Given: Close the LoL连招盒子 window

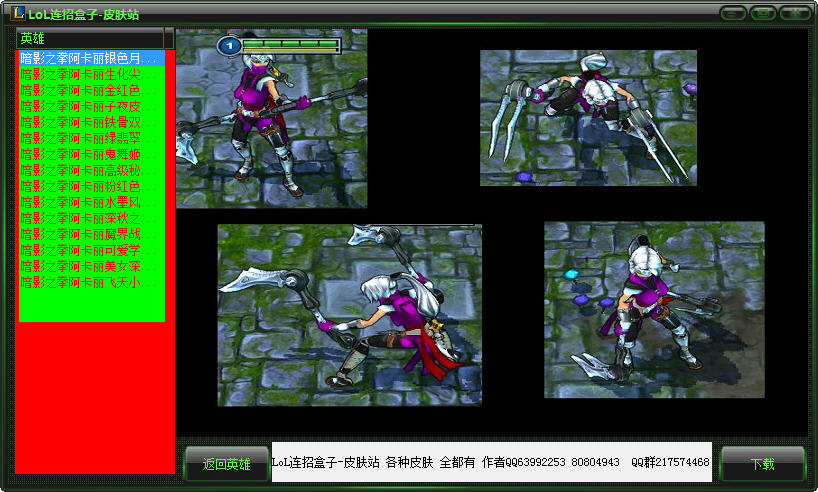Looking at the screenshot, I should pyautogui.click(x=795, y=13).
